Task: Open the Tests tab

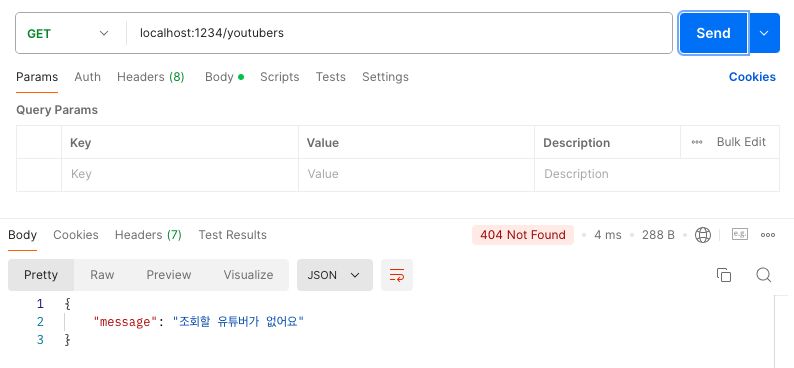Action: tap(331, 77)
